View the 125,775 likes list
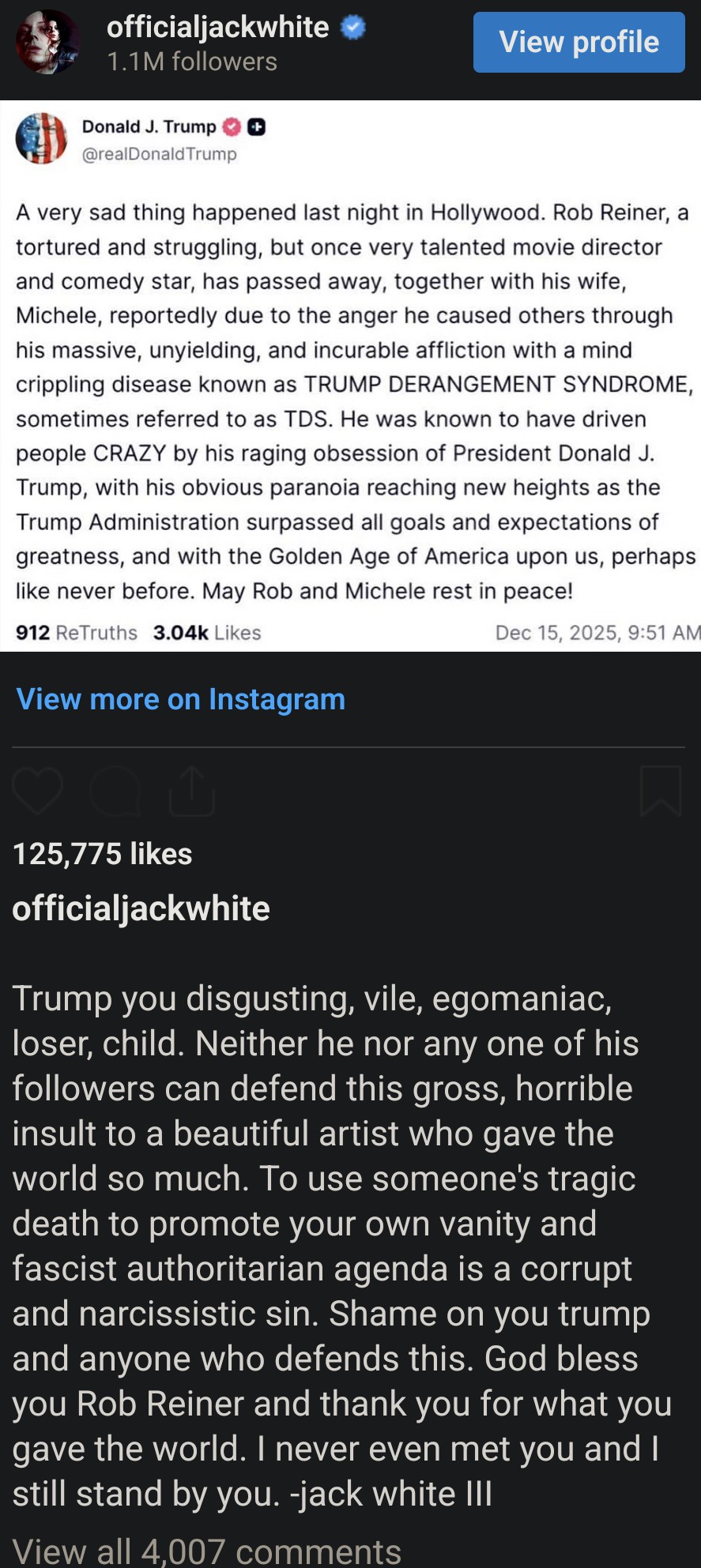Viewport: 701px width, 1568px height. point(103,854)
